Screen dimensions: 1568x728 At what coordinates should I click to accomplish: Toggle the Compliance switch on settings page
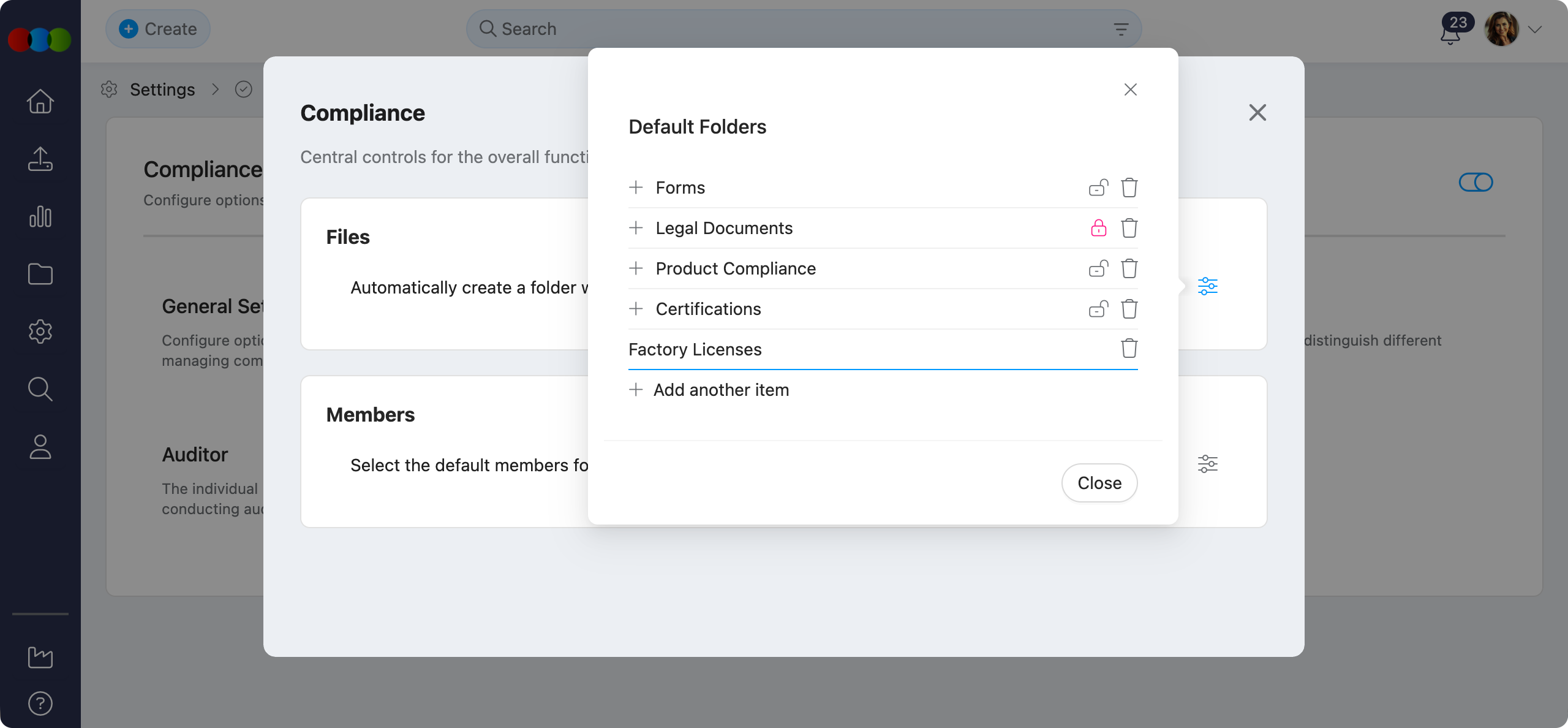click(x=1476, y=182)
